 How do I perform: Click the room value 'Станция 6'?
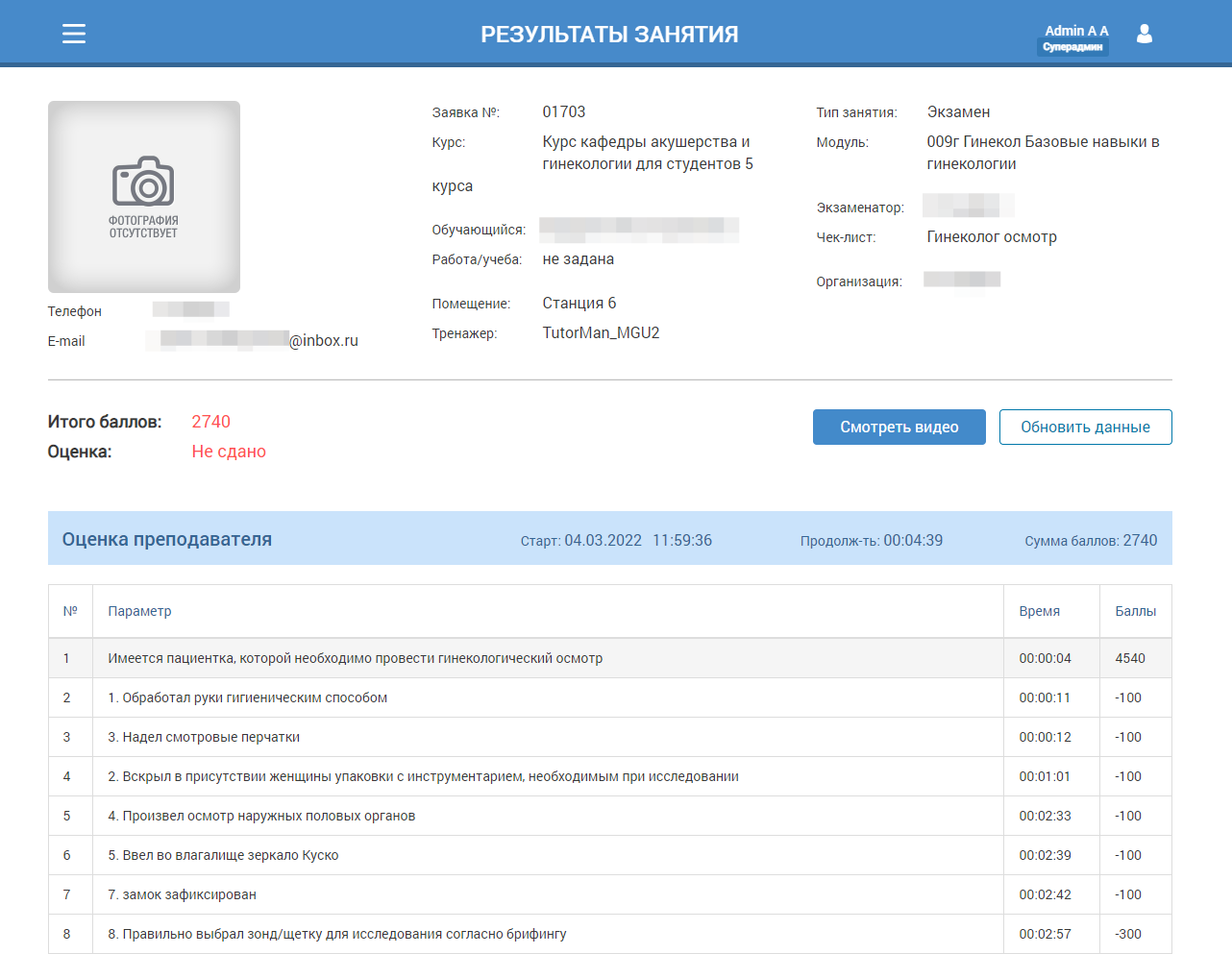[x=579, y=303]
